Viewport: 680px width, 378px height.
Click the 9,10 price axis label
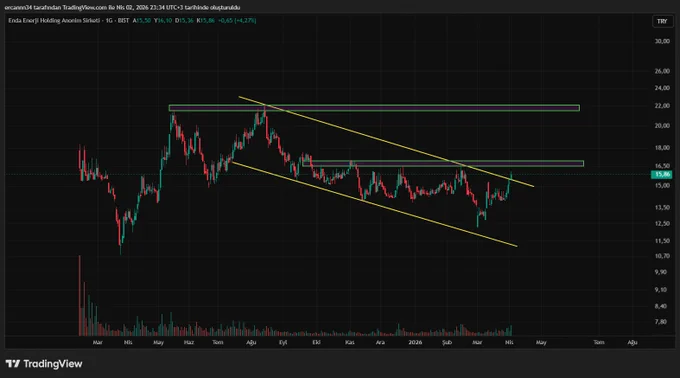(661, 290)
